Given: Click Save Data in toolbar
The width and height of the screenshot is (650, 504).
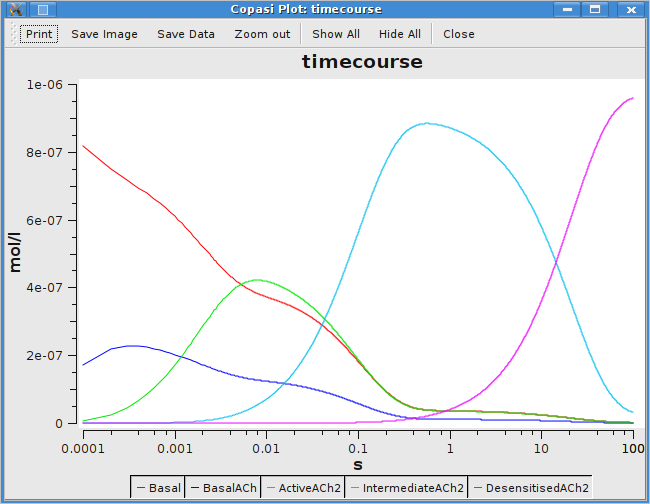Looking at the screenshot, I should [186, 34].
